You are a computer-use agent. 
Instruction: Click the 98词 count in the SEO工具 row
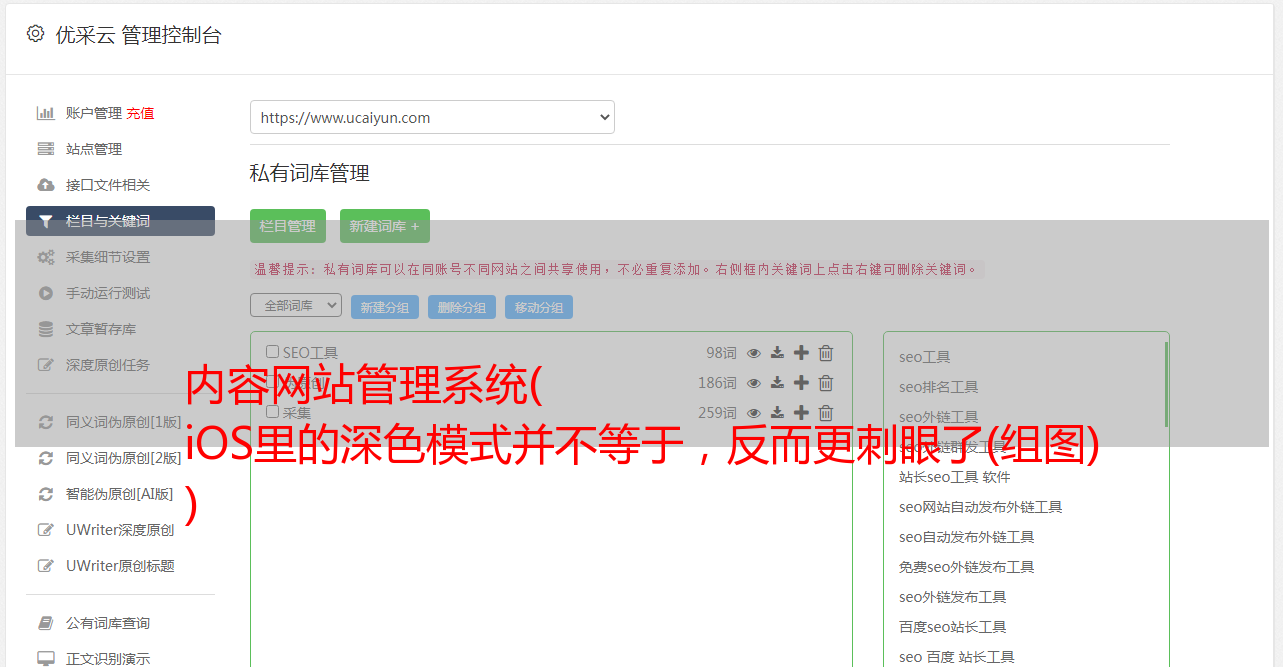tap(721, 353)
